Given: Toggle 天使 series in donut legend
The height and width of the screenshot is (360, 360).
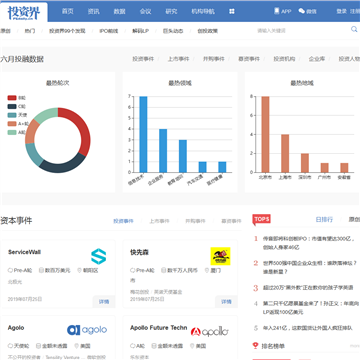Looking at the screenshot, I should (17, 115).
